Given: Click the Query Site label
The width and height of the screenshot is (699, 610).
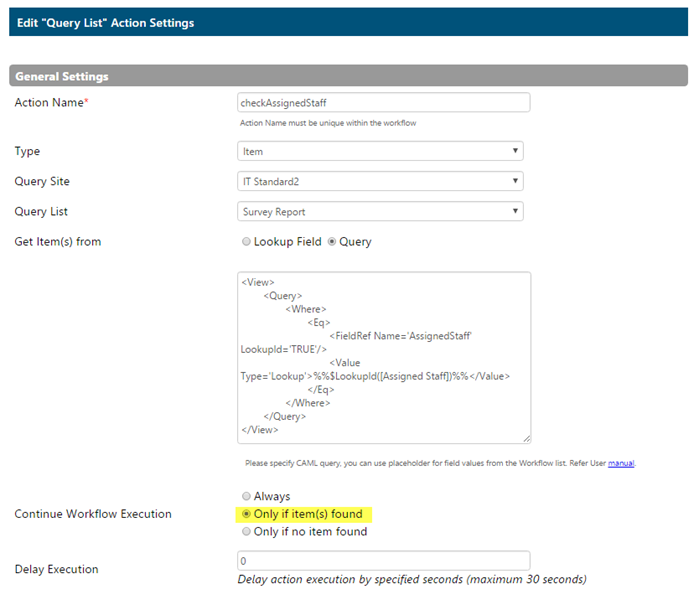Looking at the screenshot, I should [x=42, y=181].
